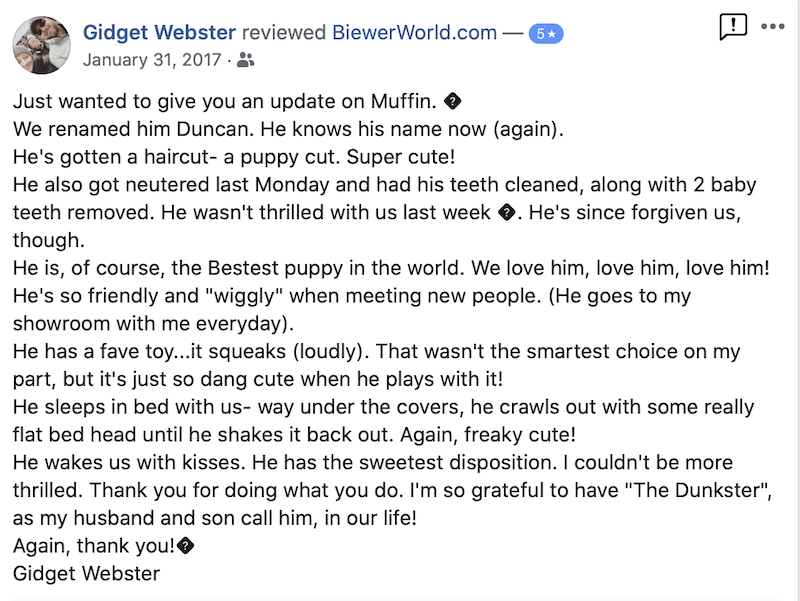Click the emoji symbol after "Muffin."

(x=452, y=103)
